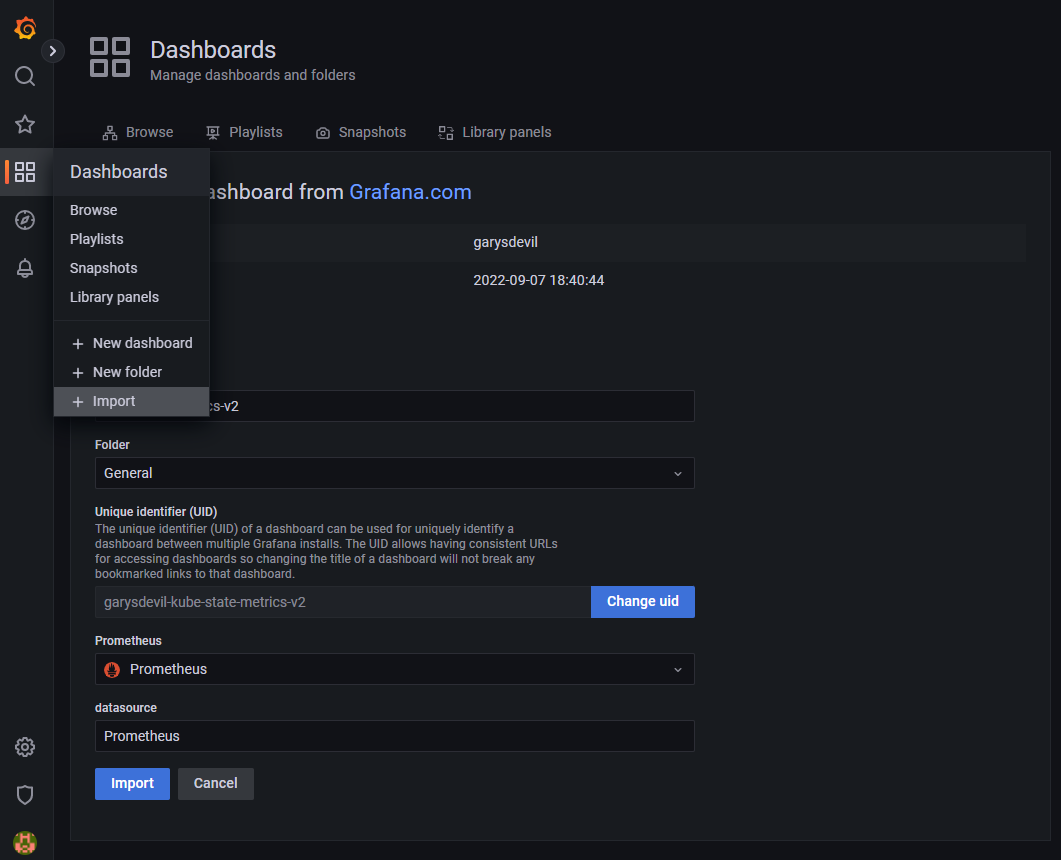1061x860 pixels.
Task: Open the search magnifier icon in sidebar
Action: (x=25, y=76)
